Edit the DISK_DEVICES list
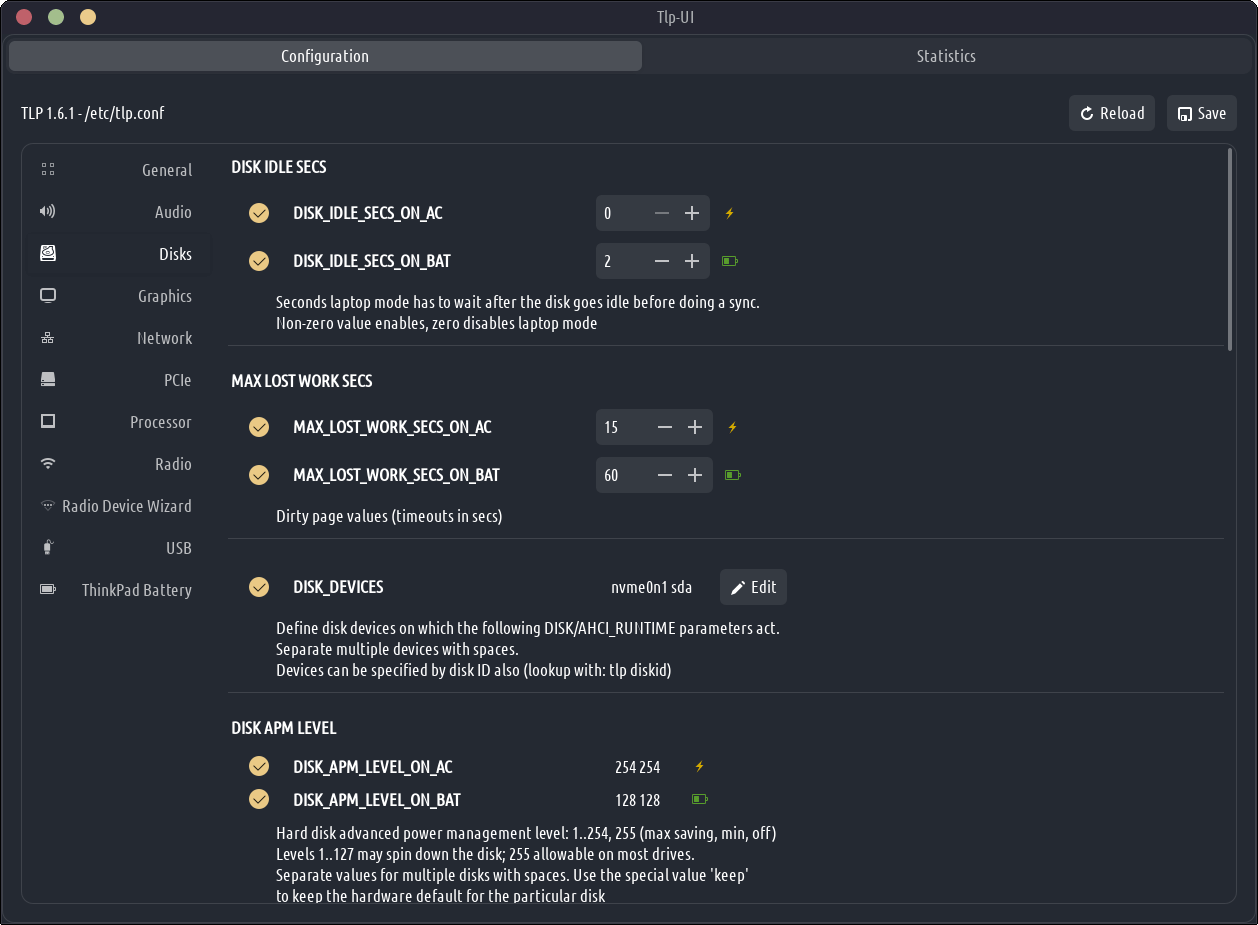The height and width of the screenshot is (925, 1258). (x=753, y=587)
